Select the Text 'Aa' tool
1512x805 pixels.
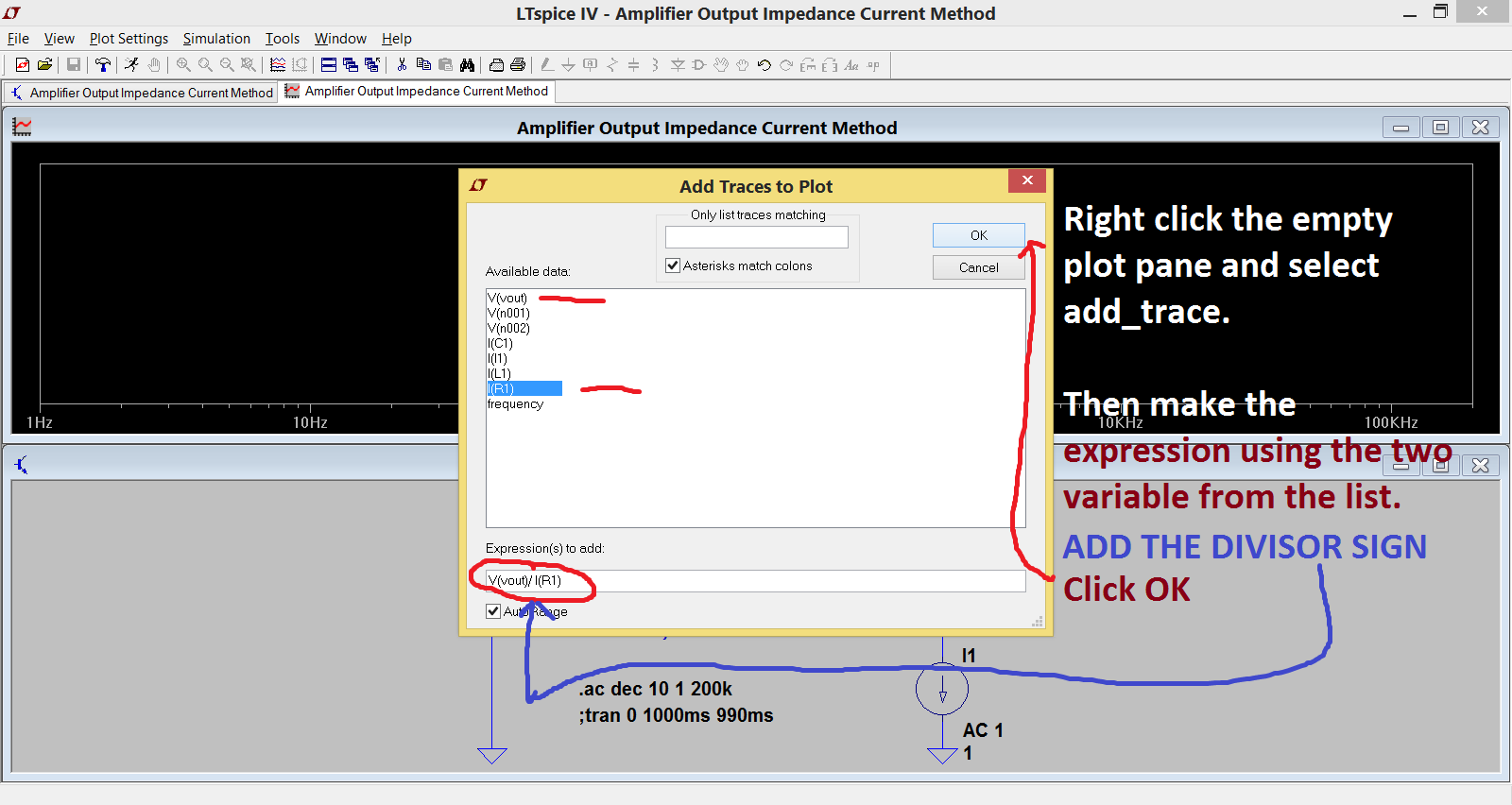click(851, 64)
